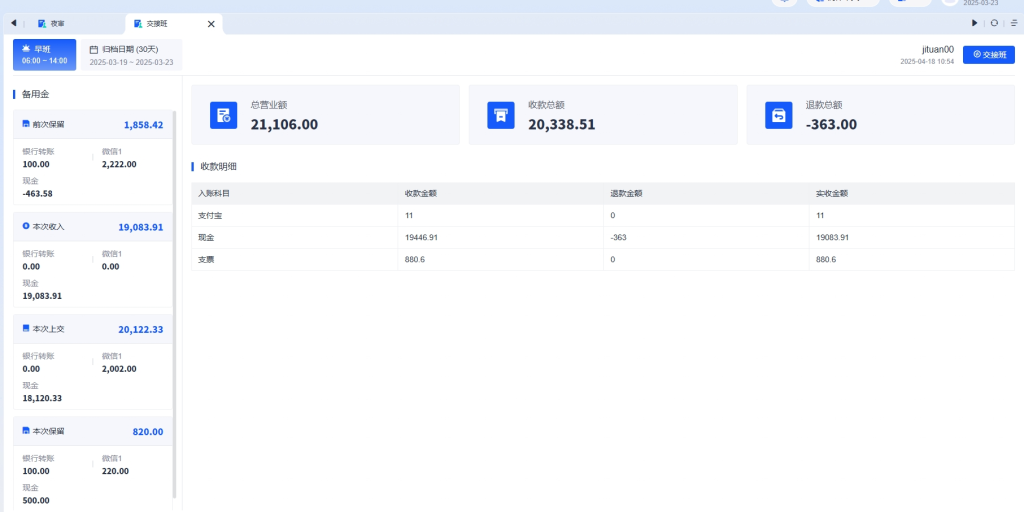Click the 前次保留 section icon
The width and height of the screenshot is (1024, 512).
click(26, 125)
